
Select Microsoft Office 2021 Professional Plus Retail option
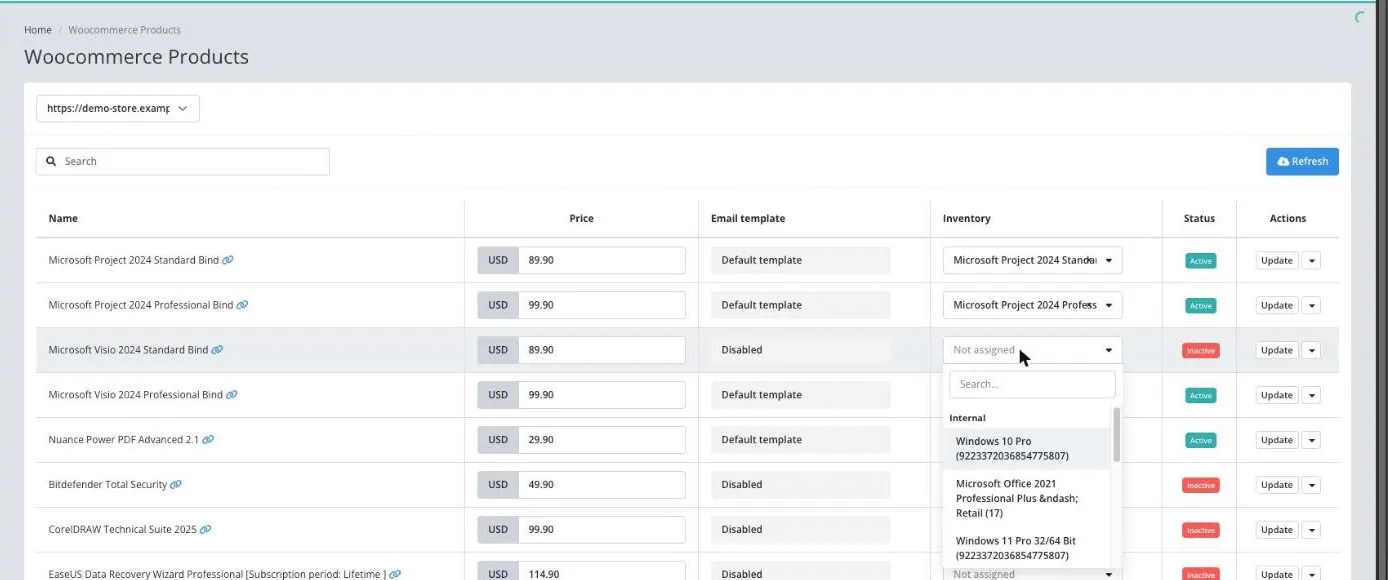click(1027, 498)
